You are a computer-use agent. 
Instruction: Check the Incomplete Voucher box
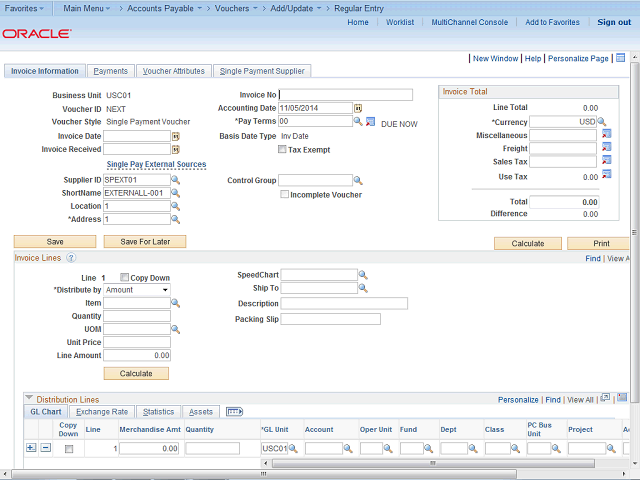[x=285, y=194]
